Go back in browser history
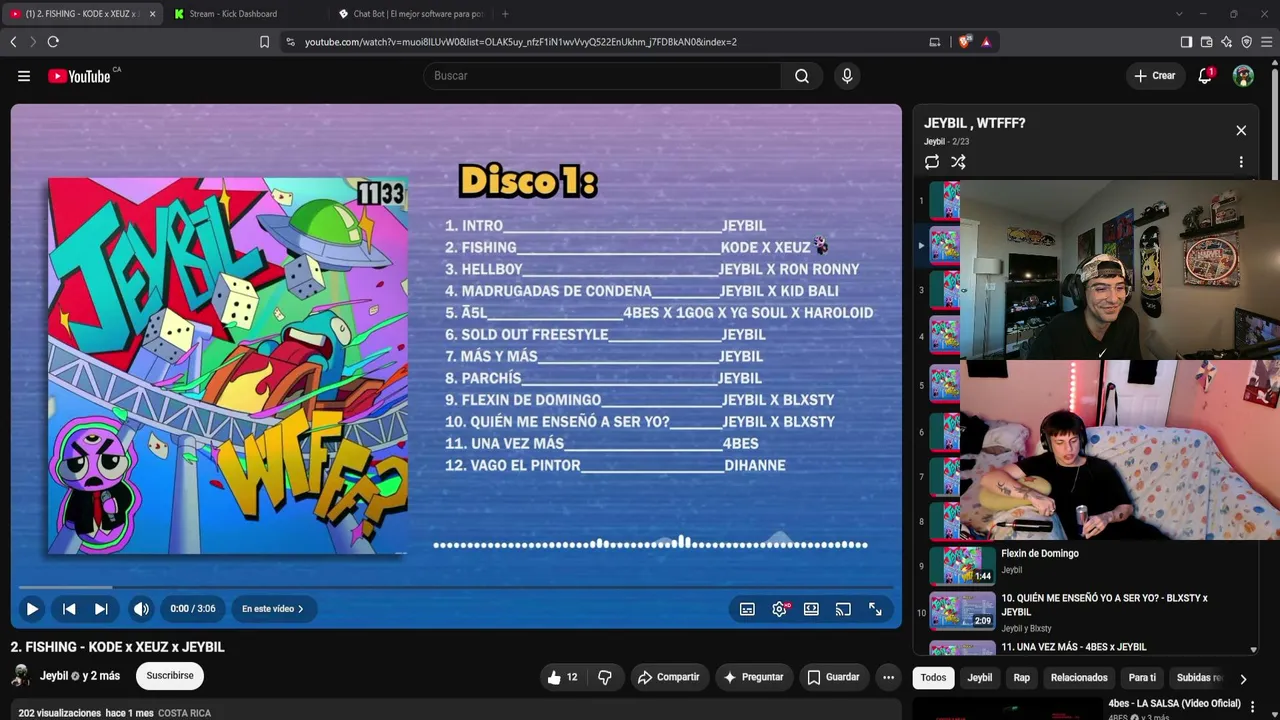Image resolution: width=1280 pixels, height=720 pixels. click(x=13, y=42)
